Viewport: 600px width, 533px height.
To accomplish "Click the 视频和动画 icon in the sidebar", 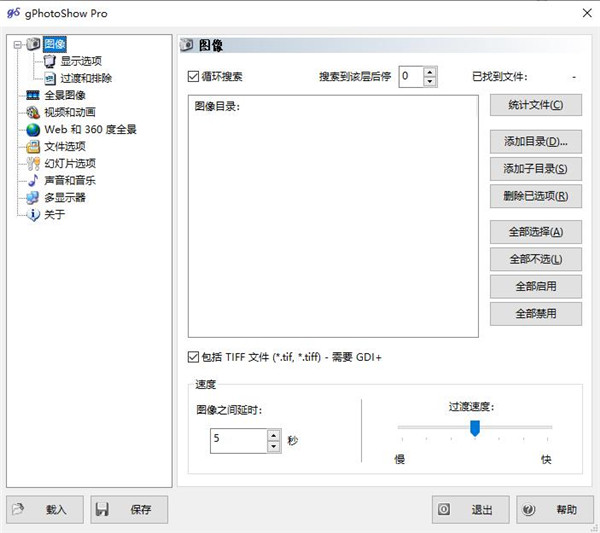I will pos(33,112).
